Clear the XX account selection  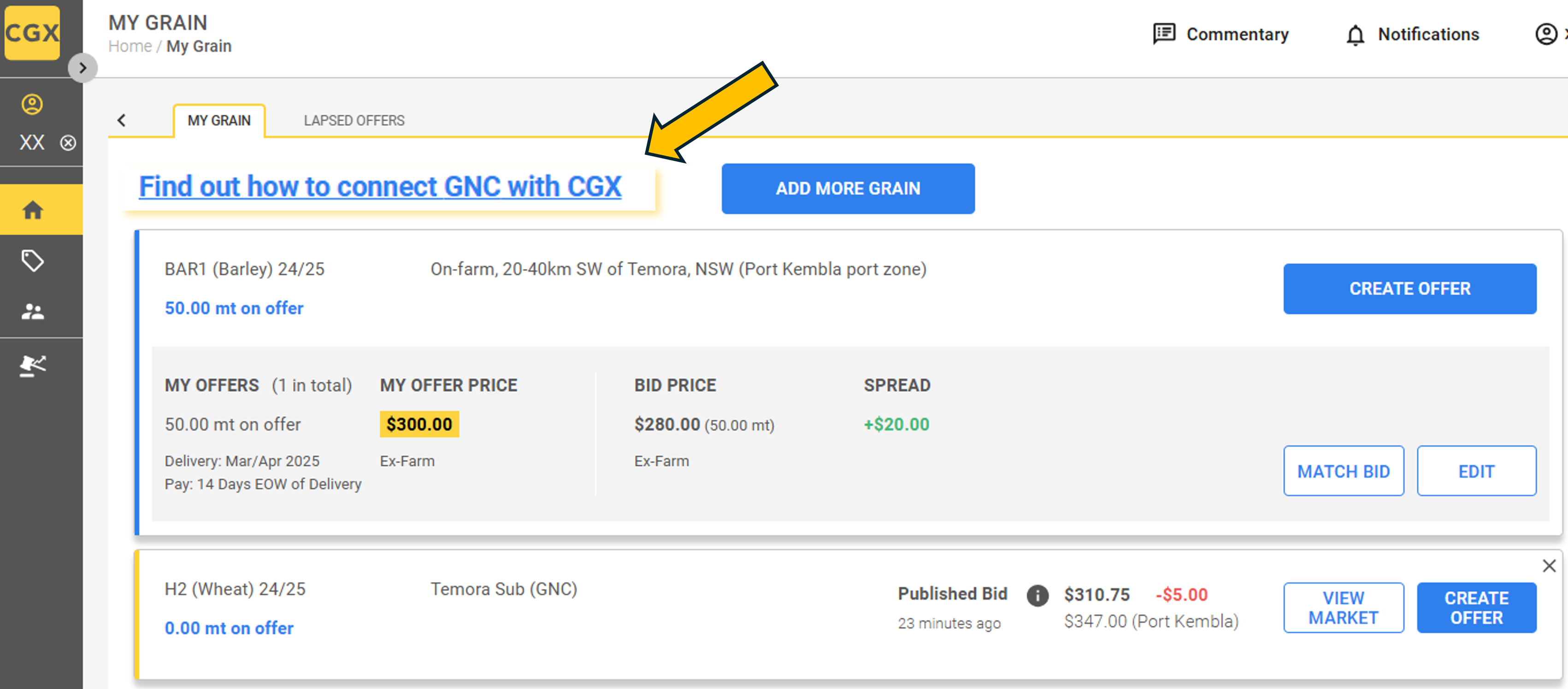point(68,142)
